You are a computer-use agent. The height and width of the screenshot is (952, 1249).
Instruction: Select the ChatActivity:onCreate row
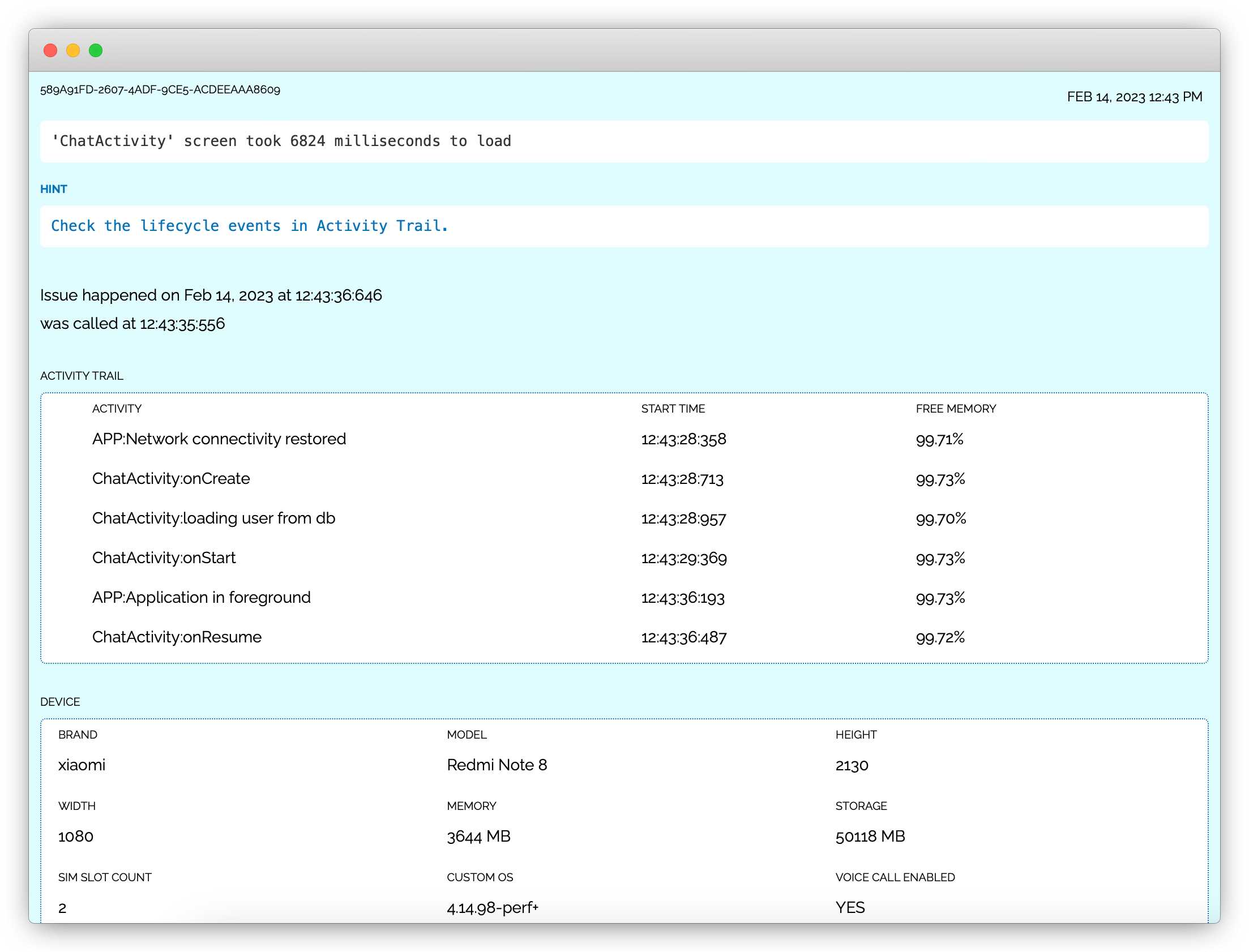point(170,479)
